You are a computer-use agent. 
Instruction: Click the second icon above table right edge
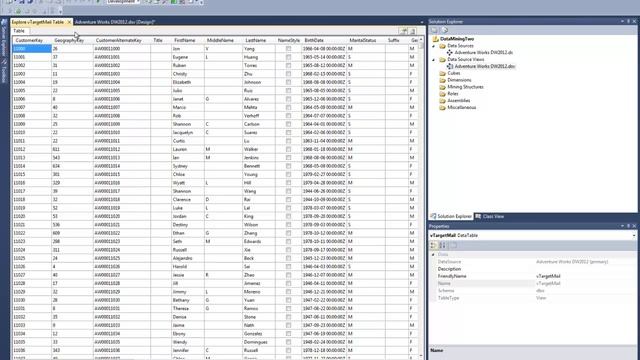point(412,31)
